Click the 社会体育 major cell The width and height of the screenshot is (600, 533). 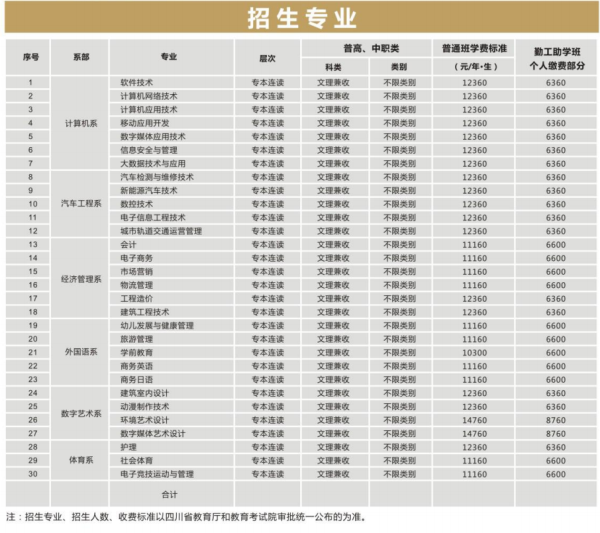[171, 460]
